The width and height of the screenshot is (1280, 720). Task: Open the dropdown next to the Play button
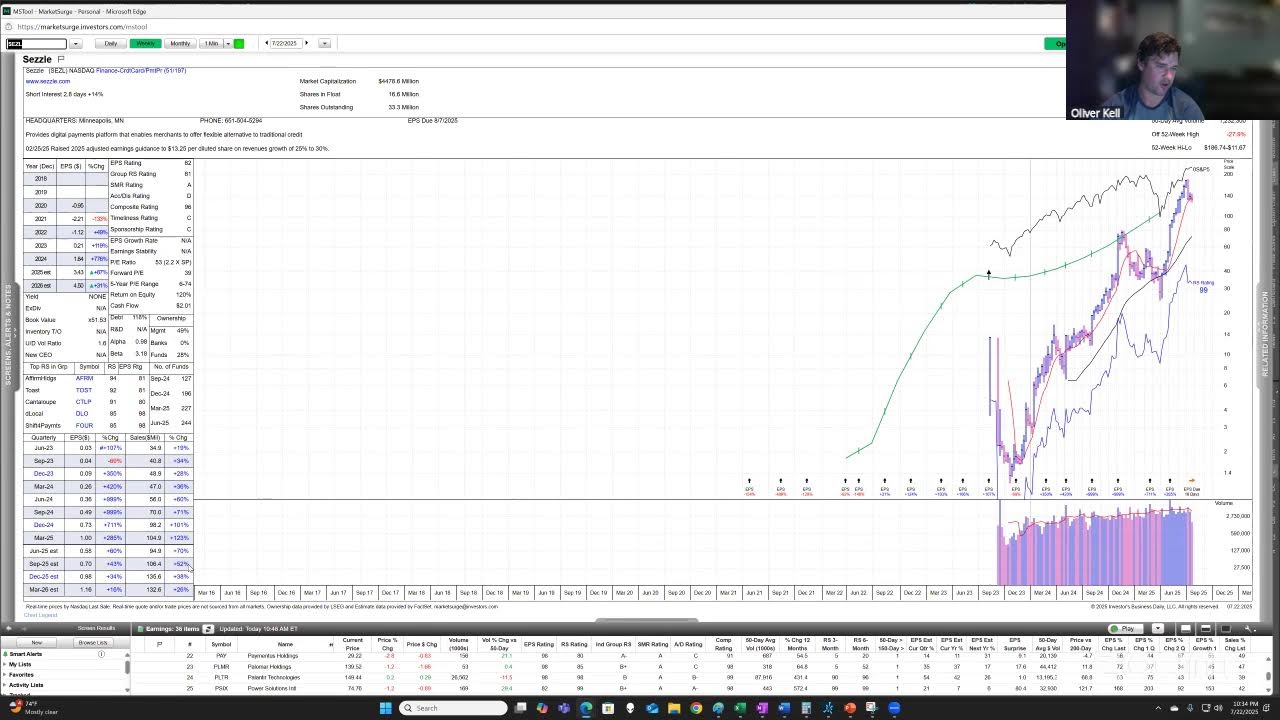1158,629
